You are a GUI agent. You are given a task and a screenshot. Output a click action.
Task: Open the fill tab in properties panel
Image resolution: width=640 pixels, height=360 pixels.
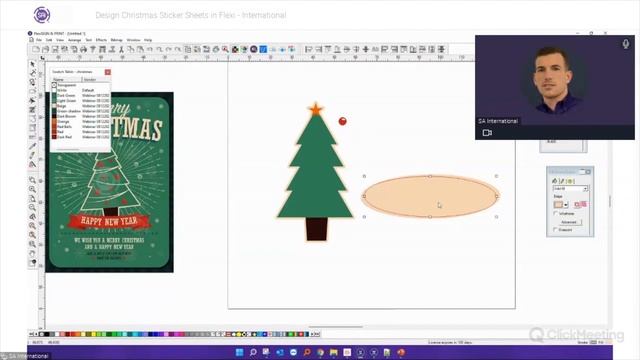pos(555,180)
